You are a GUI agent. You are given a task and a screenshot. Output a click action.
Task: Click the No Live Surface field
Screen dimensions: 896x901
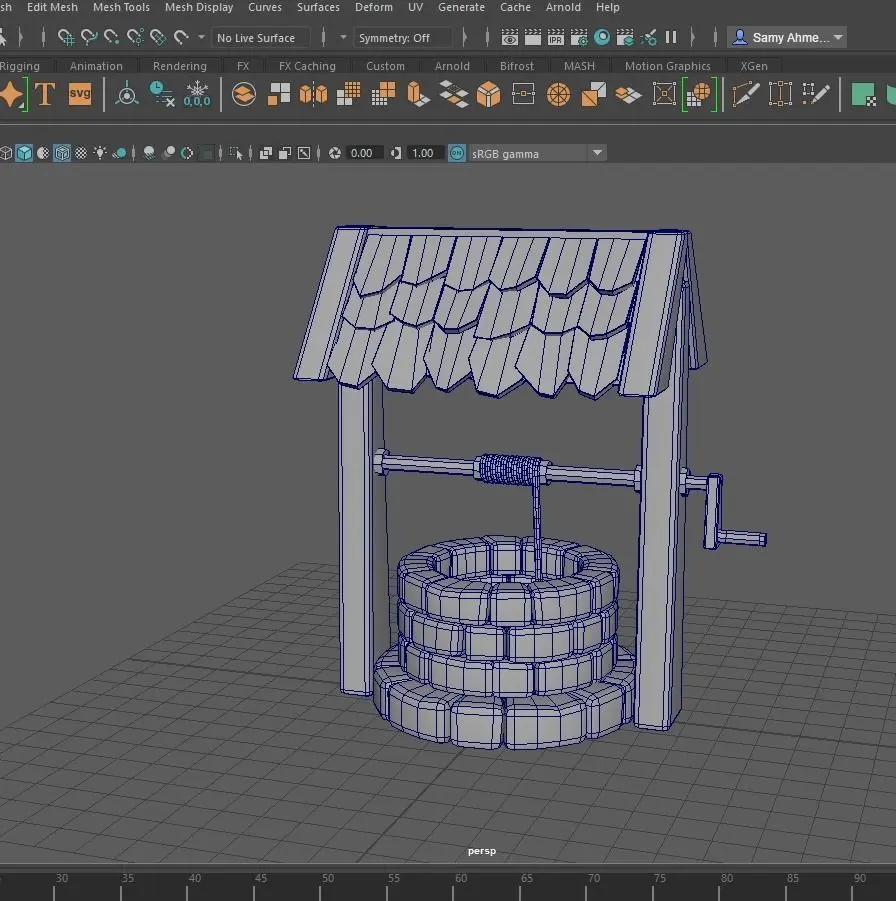261,38
